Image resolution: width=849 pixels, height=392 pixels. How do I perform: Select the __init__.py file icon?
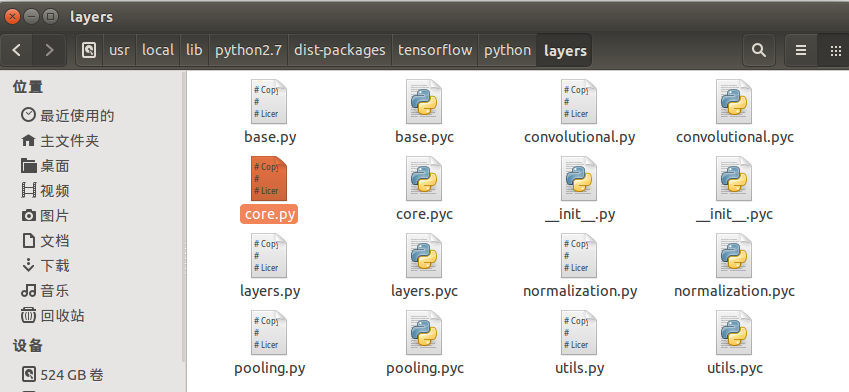579,179
